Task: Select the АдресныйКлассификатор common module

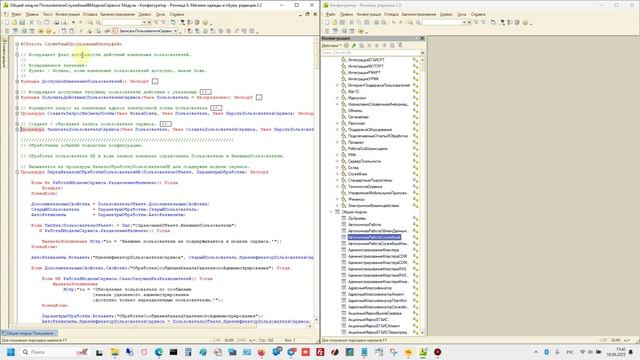Action: click(x=369, y=288)
